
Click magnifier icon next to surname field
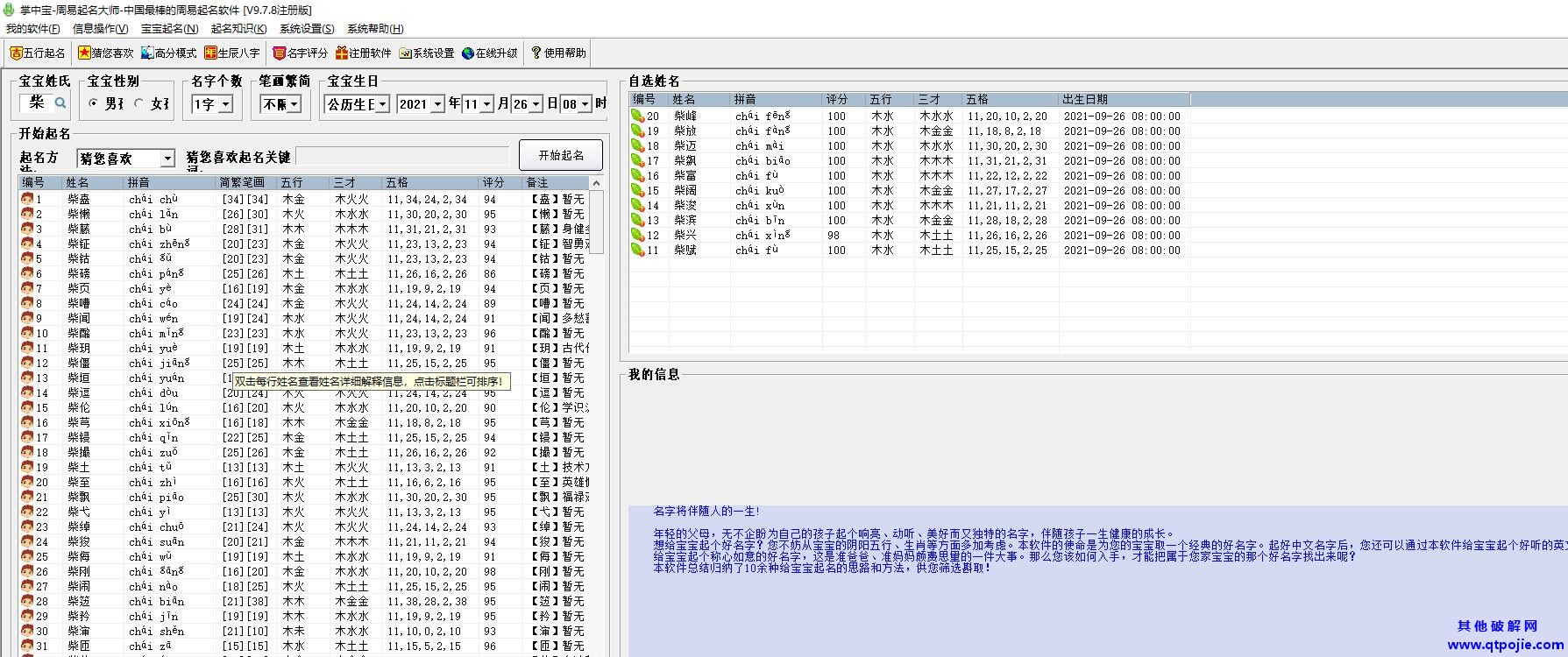pyautogui.click(x=60, y=102)
